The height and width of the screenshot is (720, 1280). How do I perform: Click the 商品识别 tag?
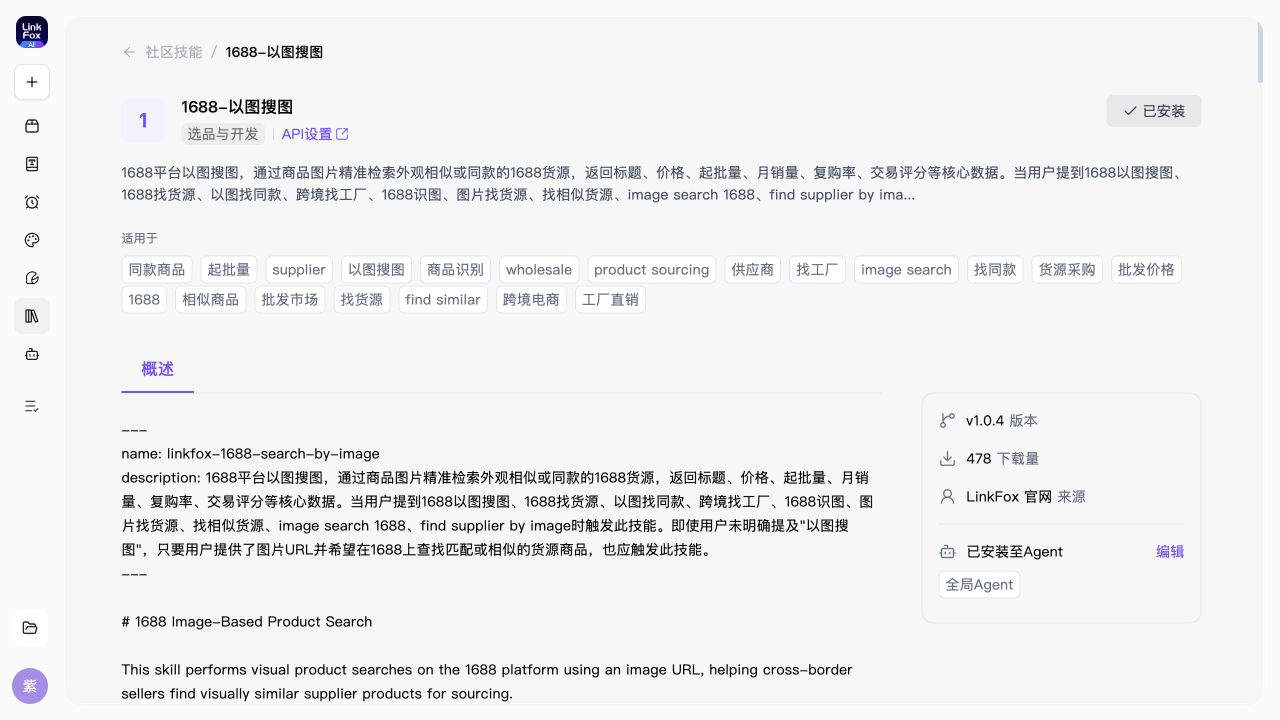click(455, 270)
